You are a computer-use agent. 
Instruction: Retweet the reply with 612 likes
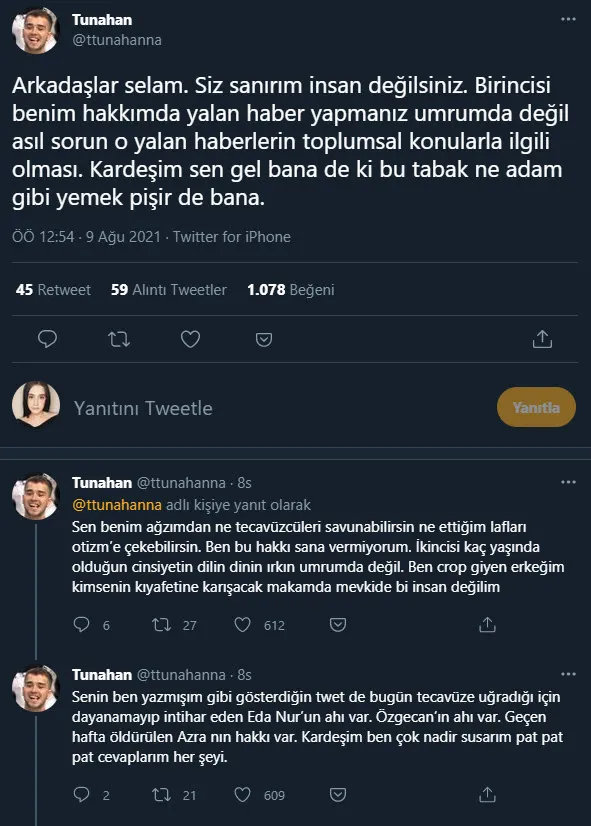point(162,625)
